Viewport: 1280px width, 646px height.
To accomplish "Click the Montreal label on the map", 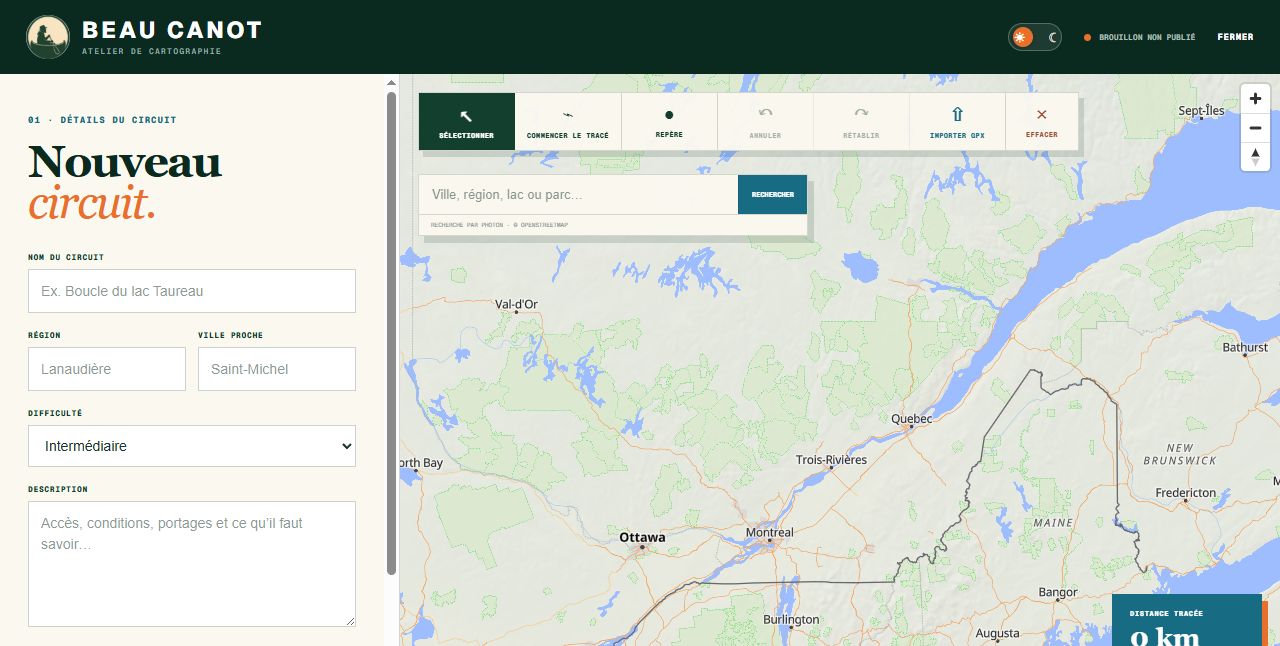I will (770, 532).
